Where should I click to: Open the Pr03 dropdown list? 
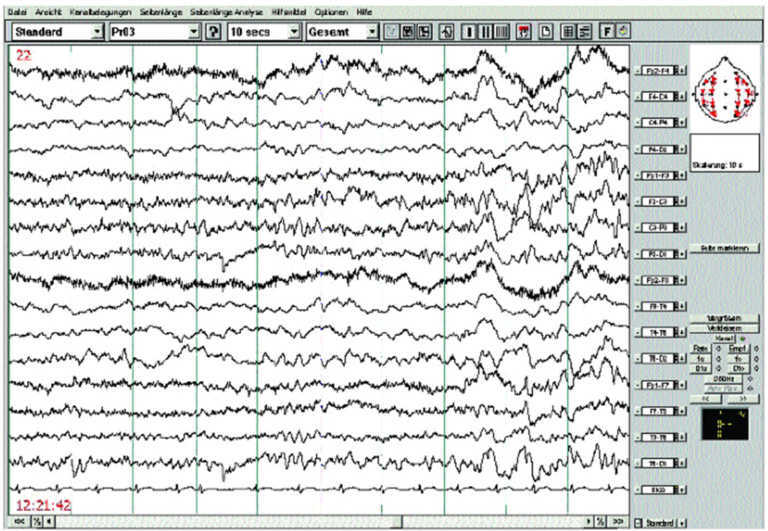click(194, 32)
